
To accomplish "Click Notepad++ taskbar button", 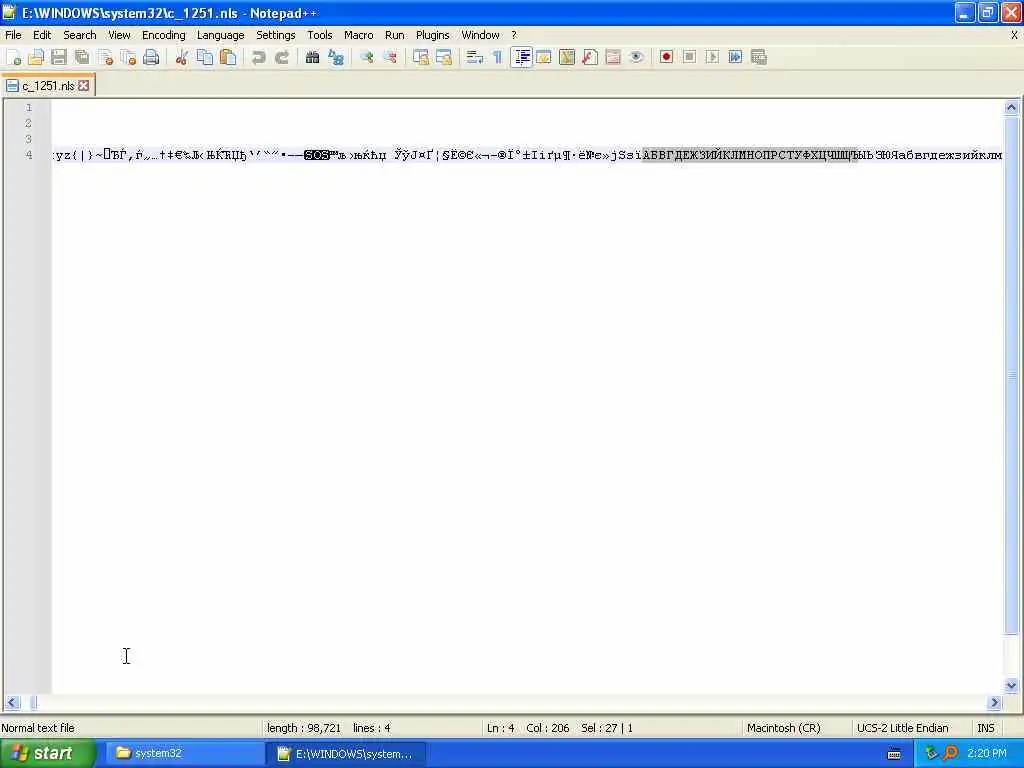I will tap(346, 754).
